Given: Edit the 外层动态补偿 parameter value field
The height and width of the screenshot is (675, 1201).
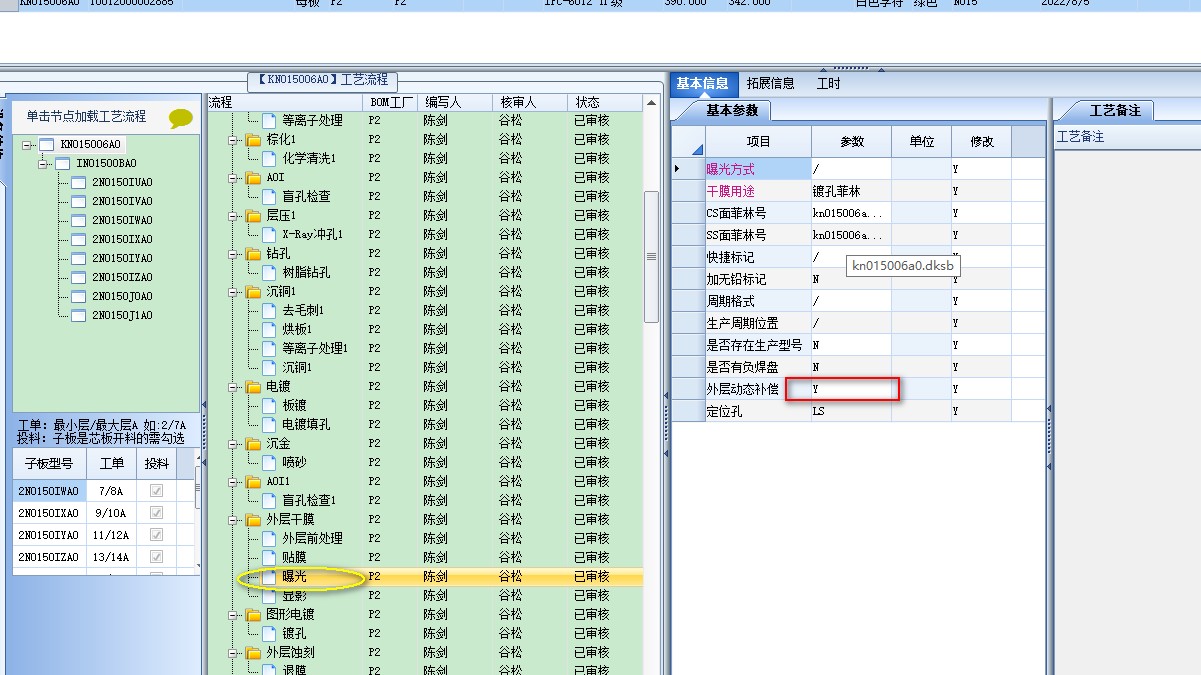Looking at the screenshot, I should 851,389.
